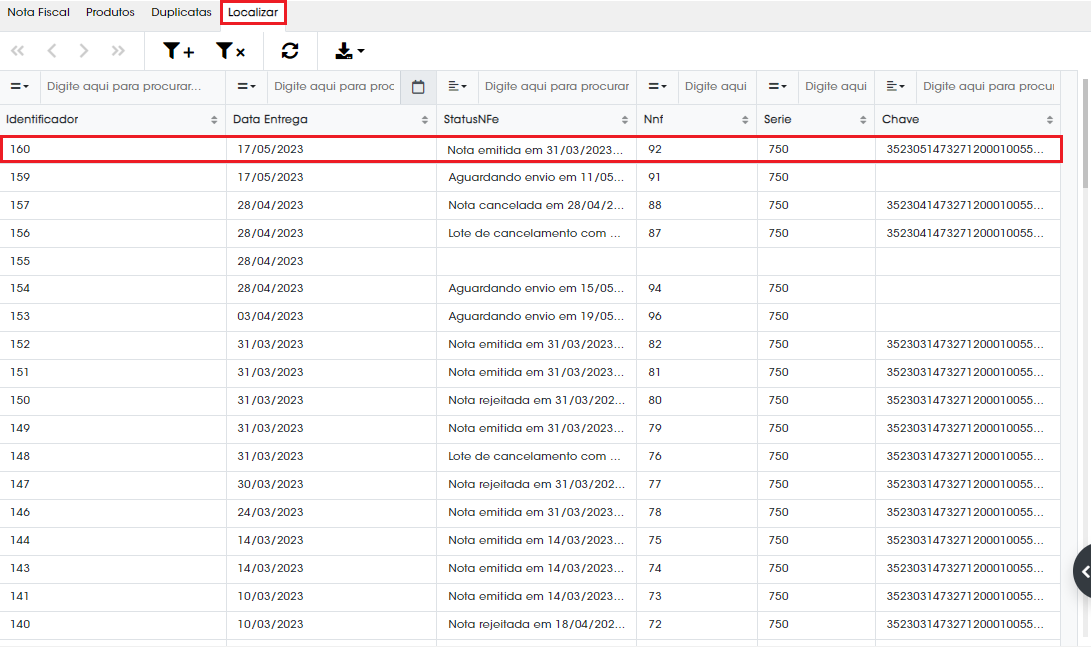Open the filter operator dropdown for Identificador
Viewport: 1092px width, 647px height.
20,87
